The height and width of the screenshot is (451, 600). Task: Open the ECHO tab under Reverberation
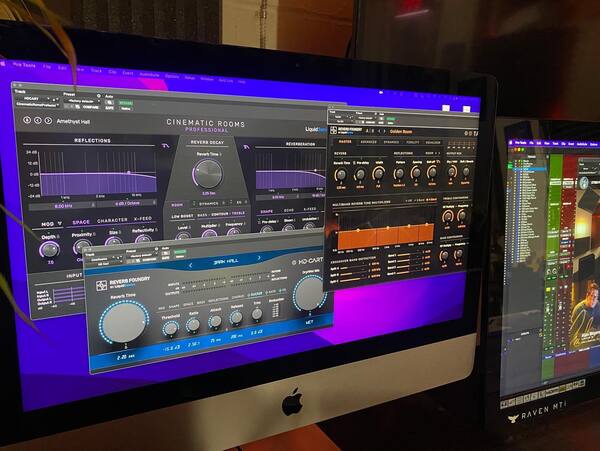click(289, 210)
